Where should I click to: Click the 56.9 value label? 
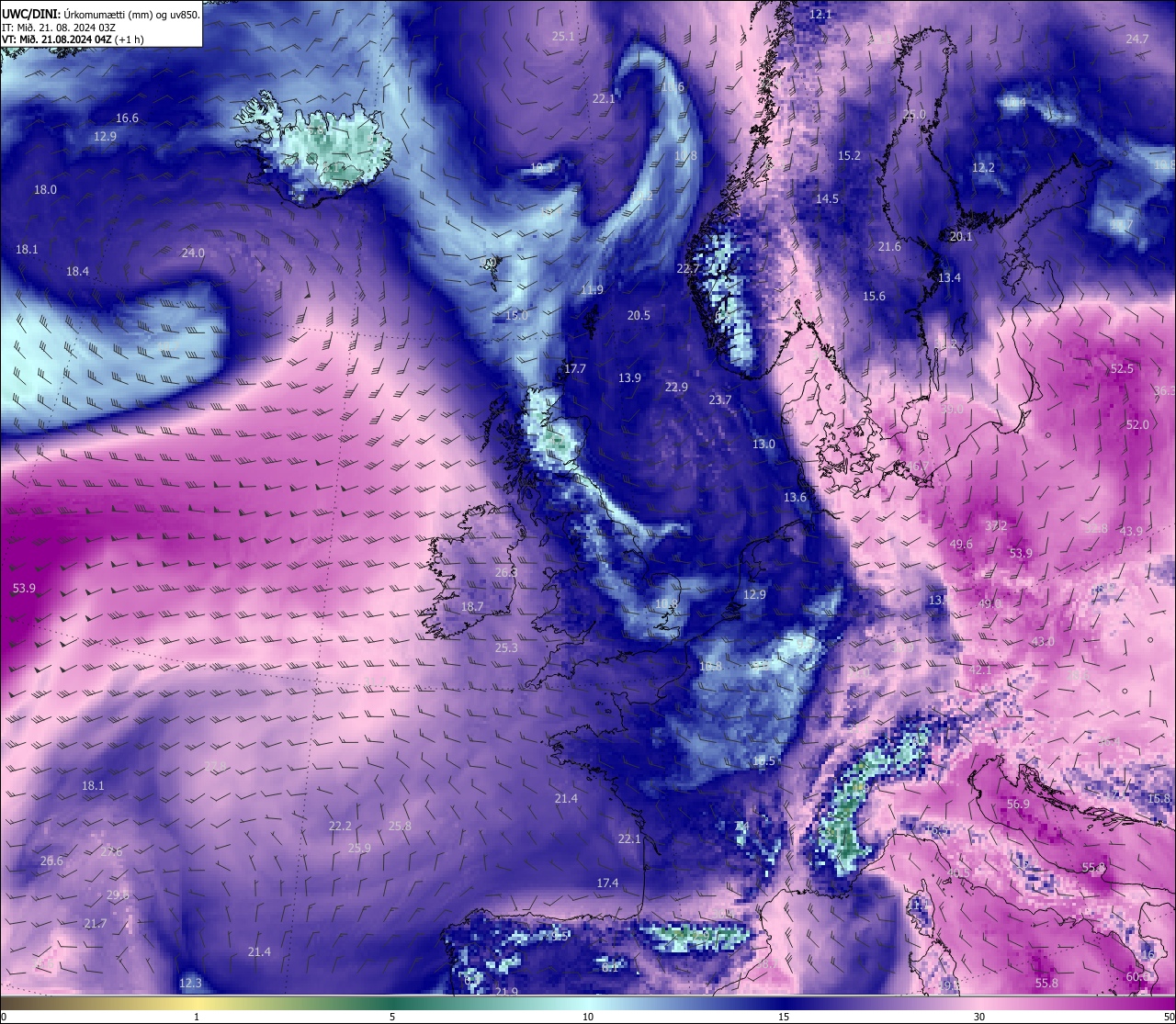1018,805
